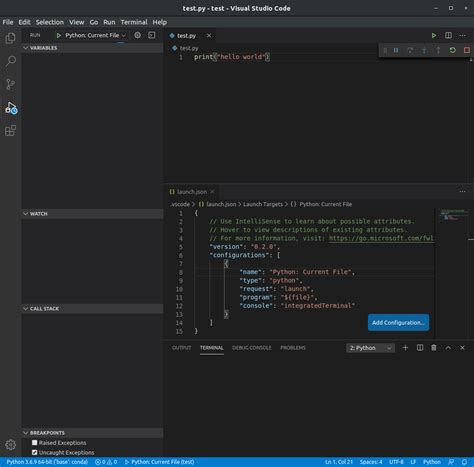Open the Search view in activity bar
The width and height of the screenshot is (474, 467).
click(11, 61)
